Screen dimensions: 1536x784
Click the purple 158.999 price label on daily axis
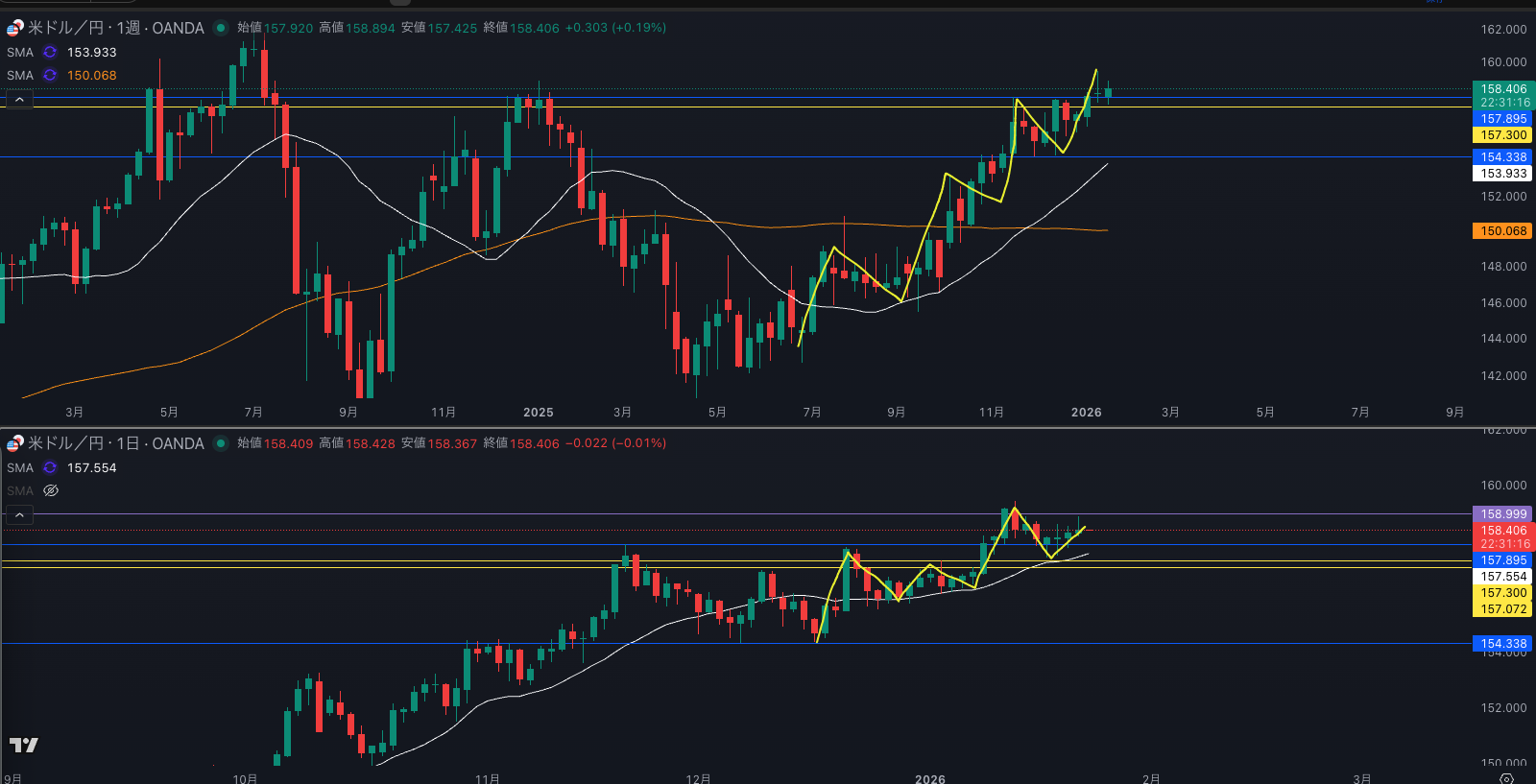pyautogui.click(x=1502, y=514)
